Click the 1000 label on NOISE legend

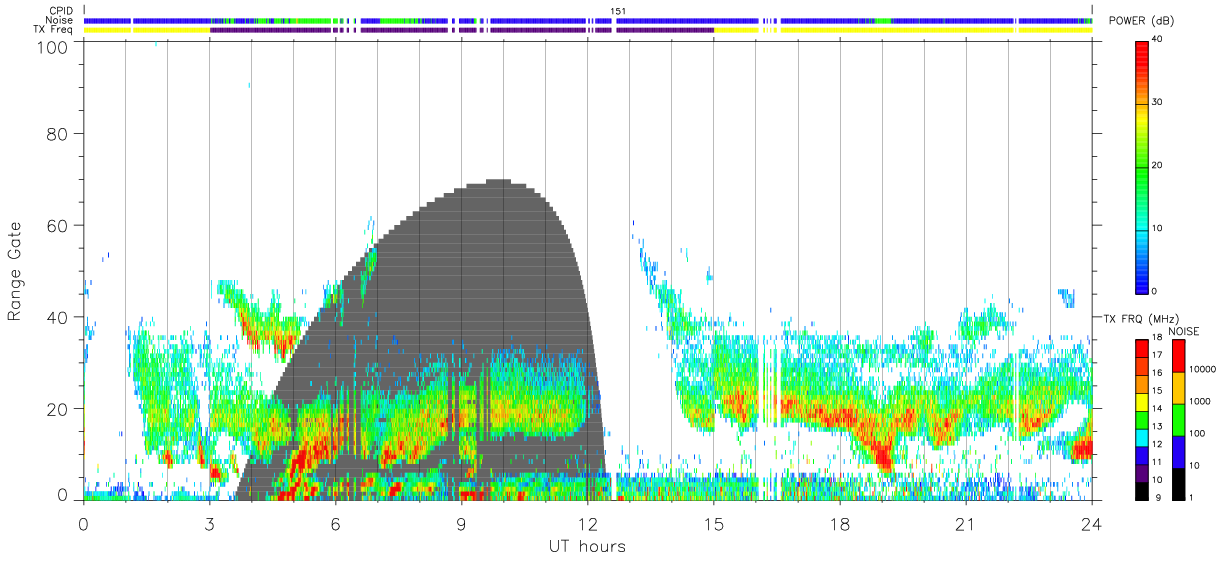1200,401
